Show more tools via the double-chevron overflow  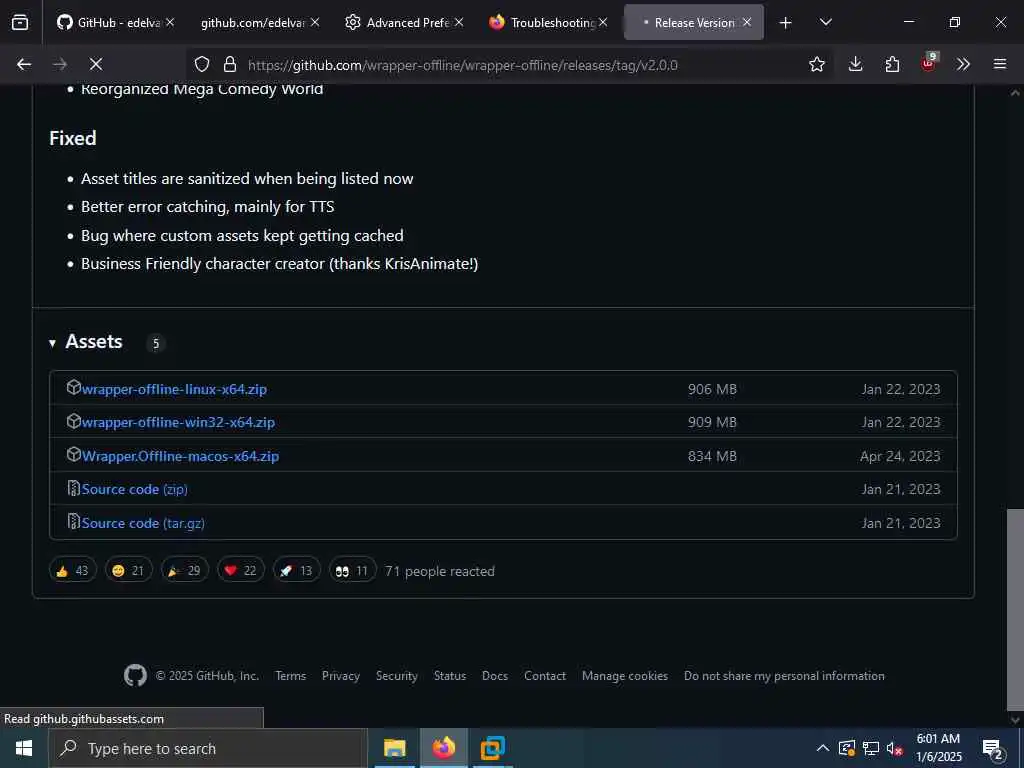tap(963, 64)
